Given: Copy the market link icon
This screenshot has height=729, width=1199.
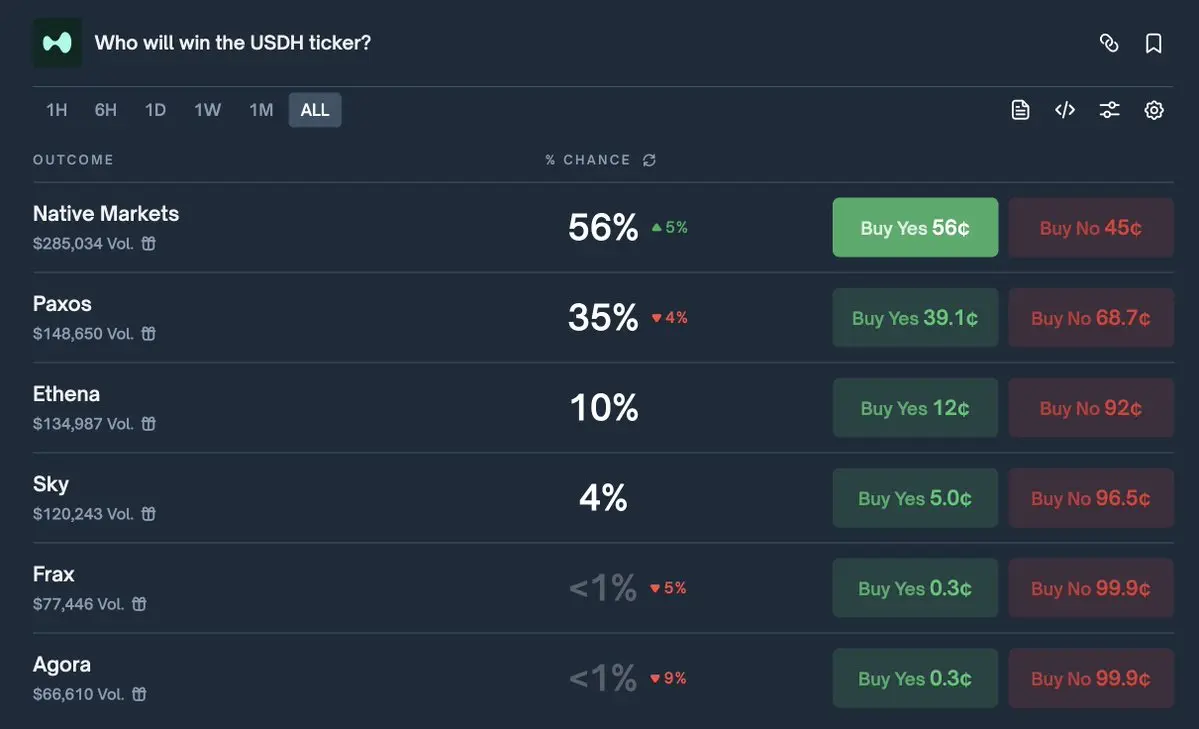Looking at the screenshot, I should point(1109,43).
